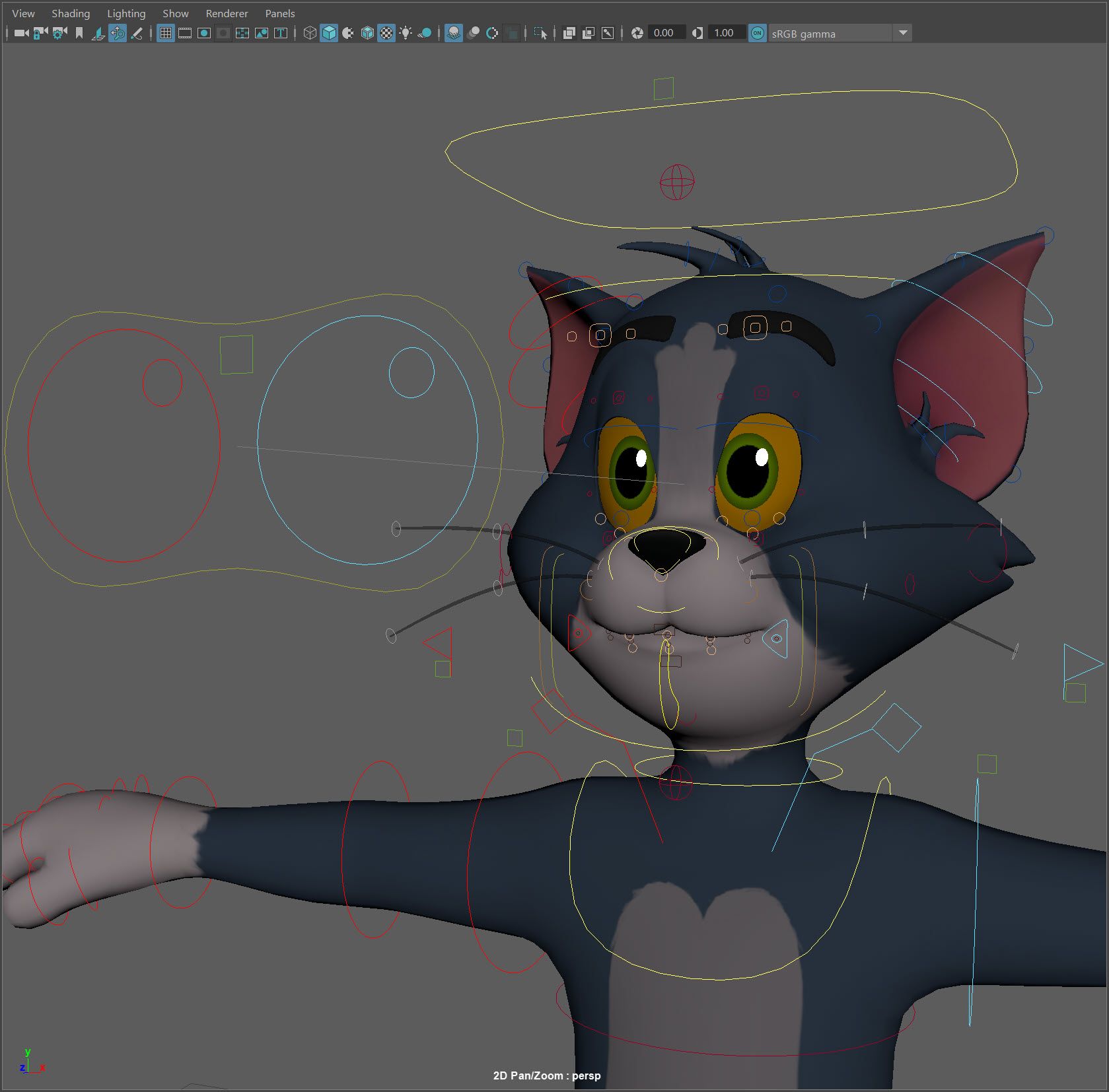
Task: Click the Gamma value field 1.00
Action: point(727,33)
